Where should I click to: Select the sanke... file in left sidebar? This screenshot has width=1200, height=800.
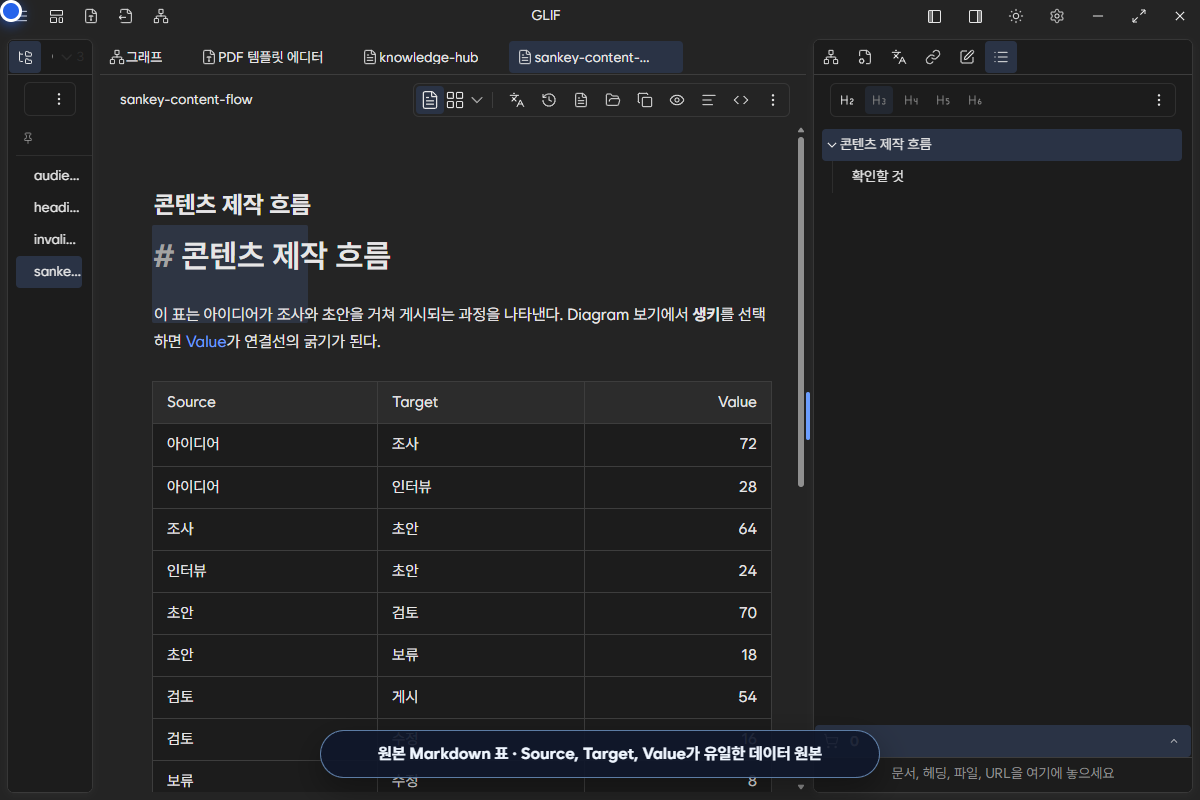point(49,271)
